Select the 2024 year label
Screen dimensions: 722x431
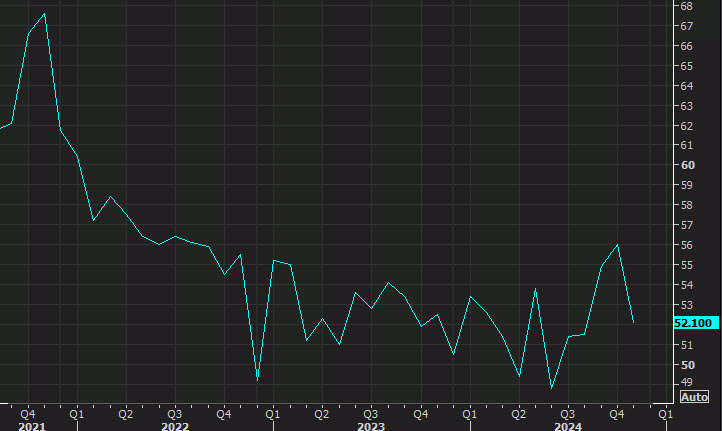click(x=567, y=425)
